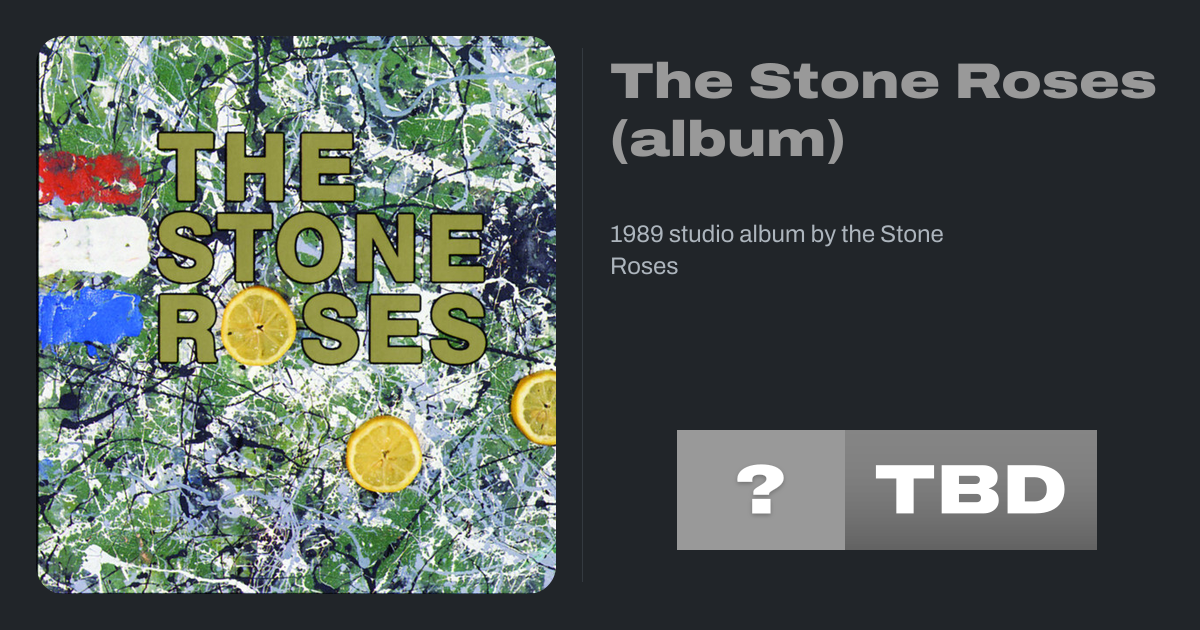Click the half lemon on cover's right edge

pyautogui.click(x=536, y=407)
